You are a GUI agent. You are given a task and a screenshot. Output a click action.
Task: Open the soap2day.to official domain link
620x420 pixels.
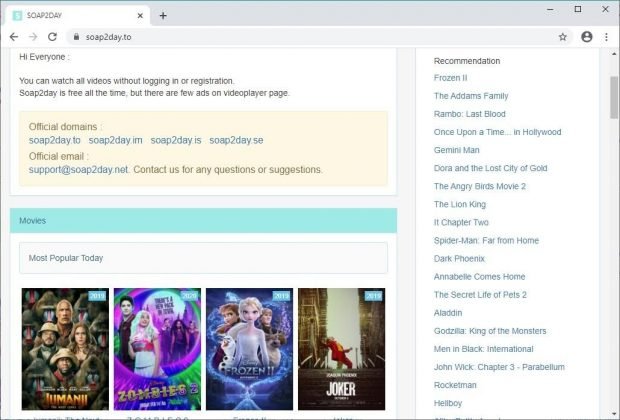55,140
